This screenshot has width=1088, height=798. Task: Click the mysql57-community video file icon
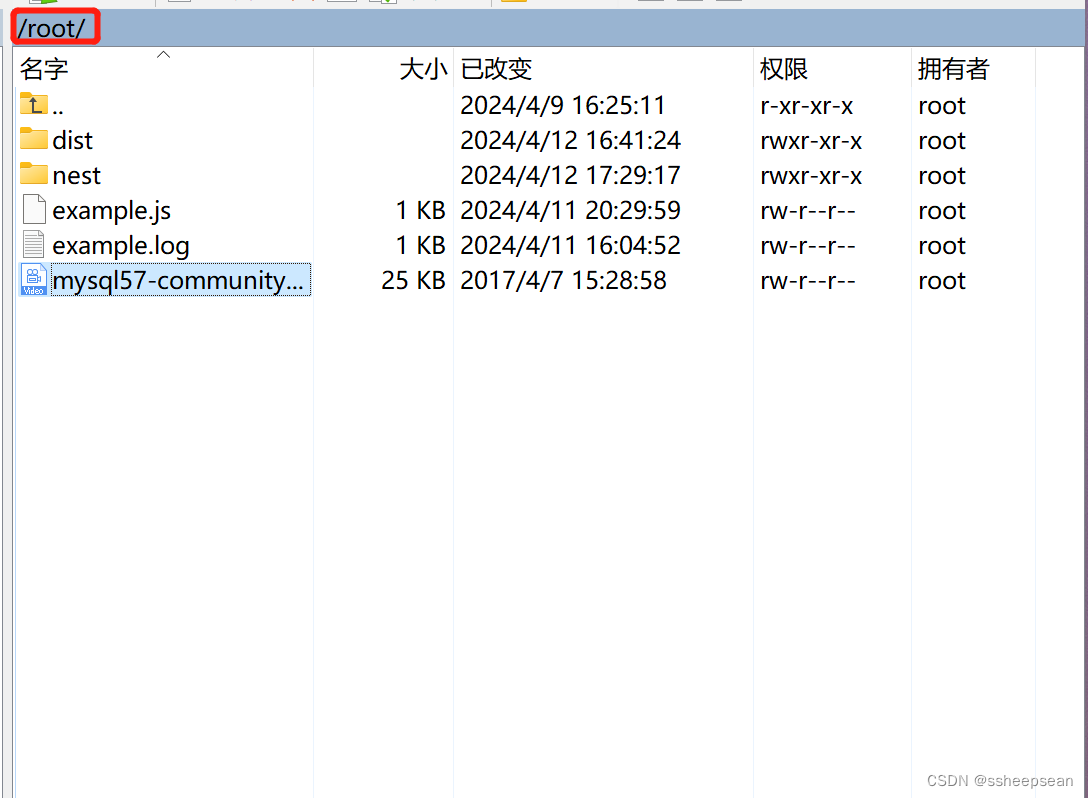tap(34, 280)
